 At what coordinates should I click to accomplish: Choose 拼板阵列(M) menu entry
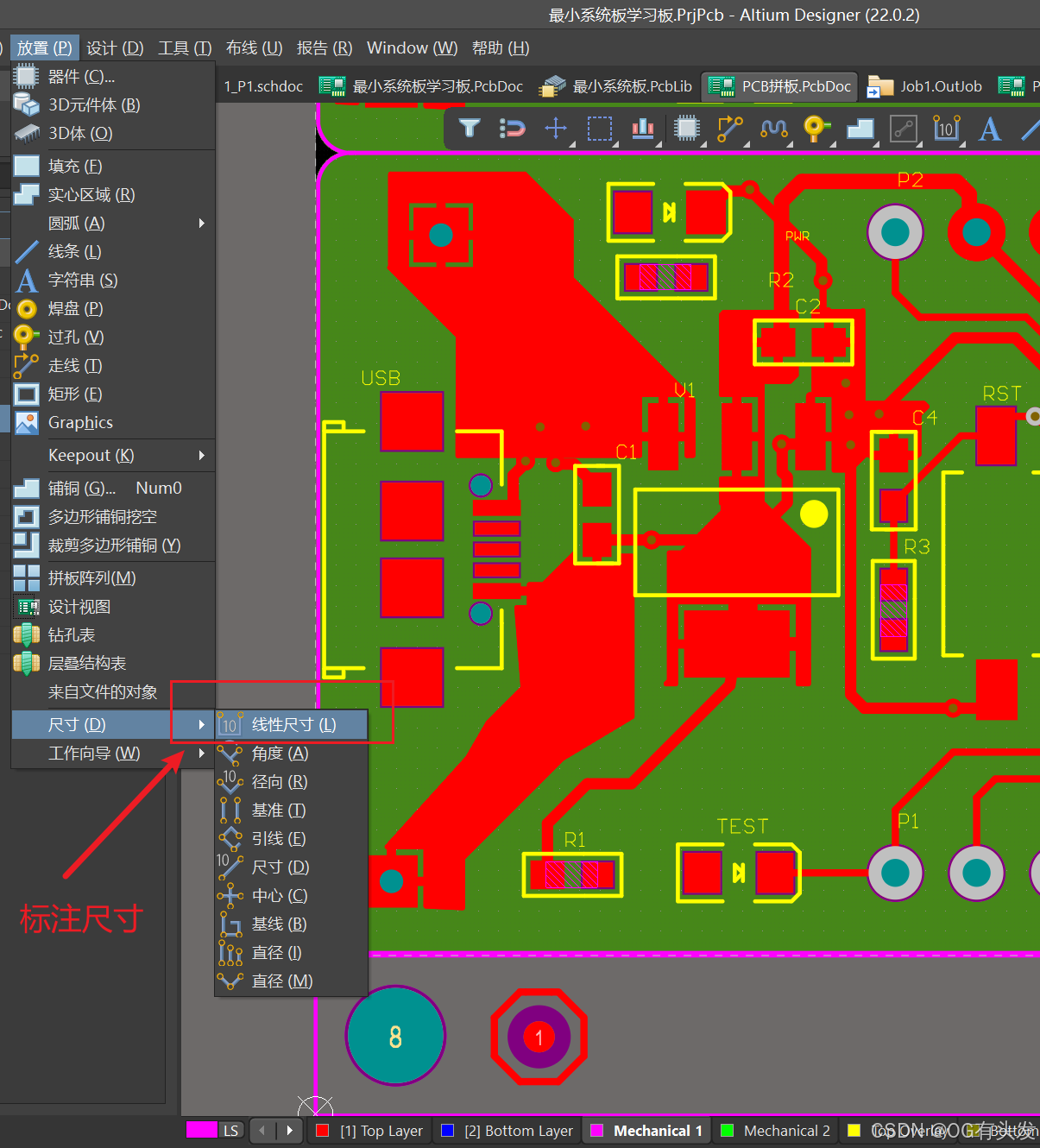click(113, 578)
